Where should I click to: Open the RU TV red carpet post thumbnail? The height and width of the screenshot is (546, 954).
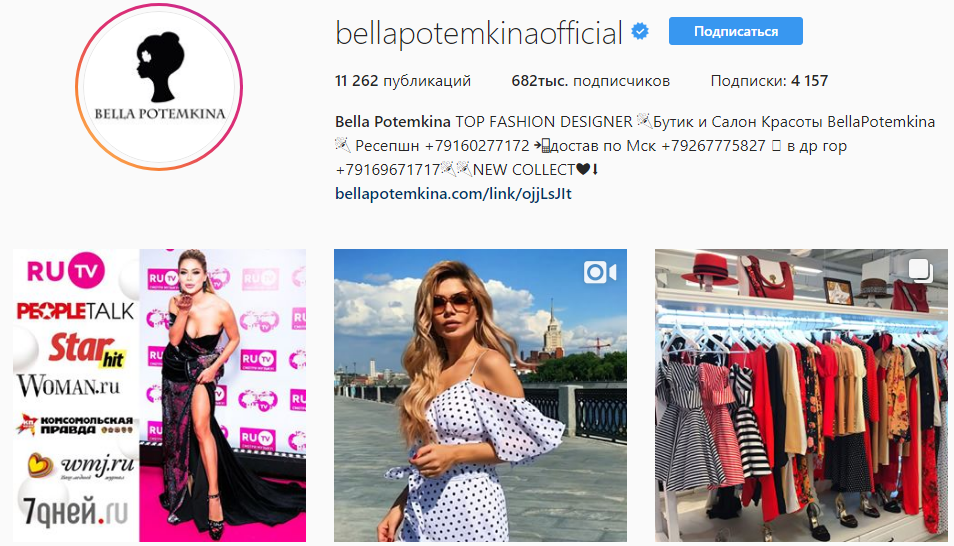(159, 396)
